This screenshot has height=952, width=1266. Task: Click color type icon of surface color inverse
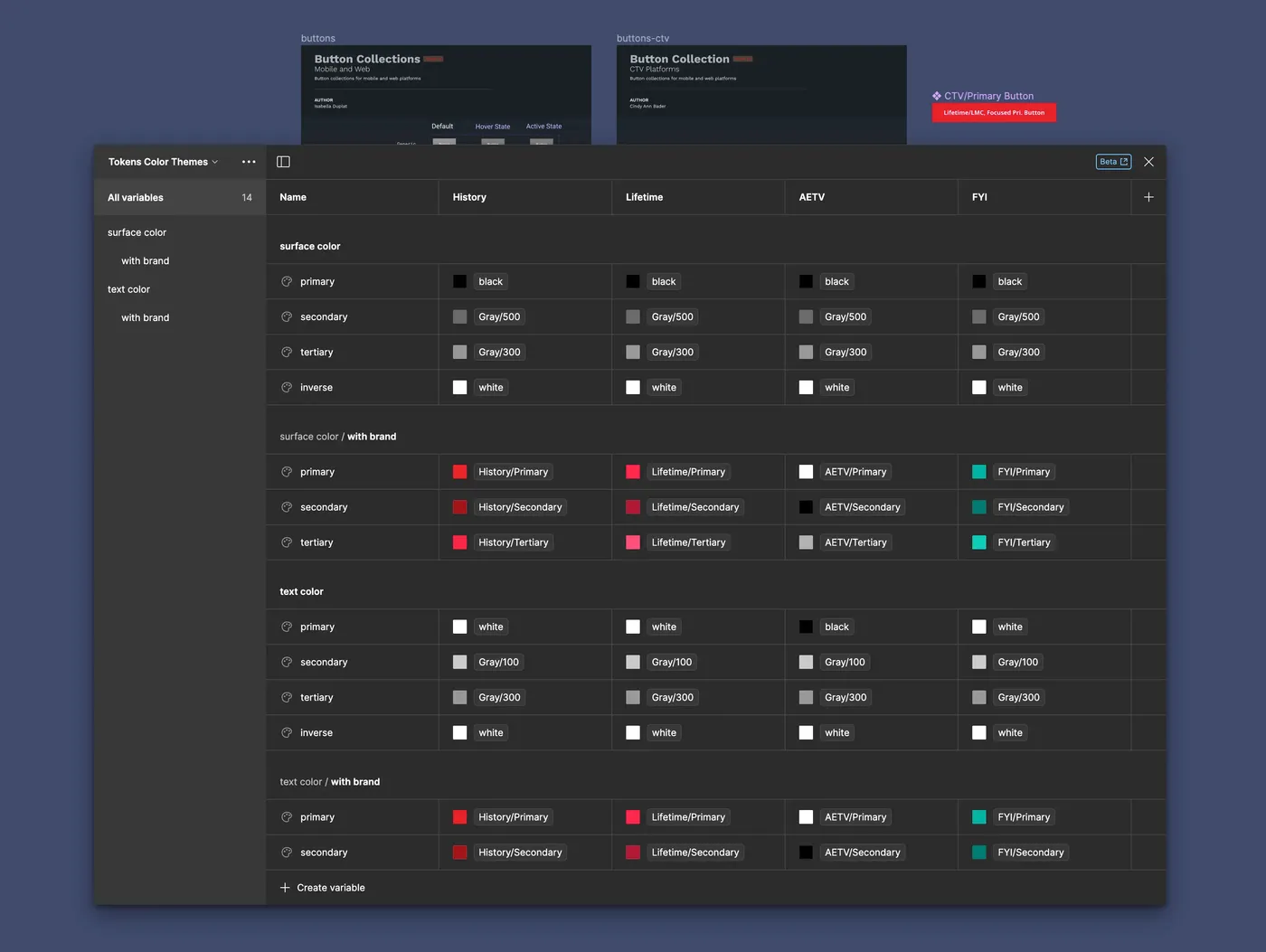point(287,387)
